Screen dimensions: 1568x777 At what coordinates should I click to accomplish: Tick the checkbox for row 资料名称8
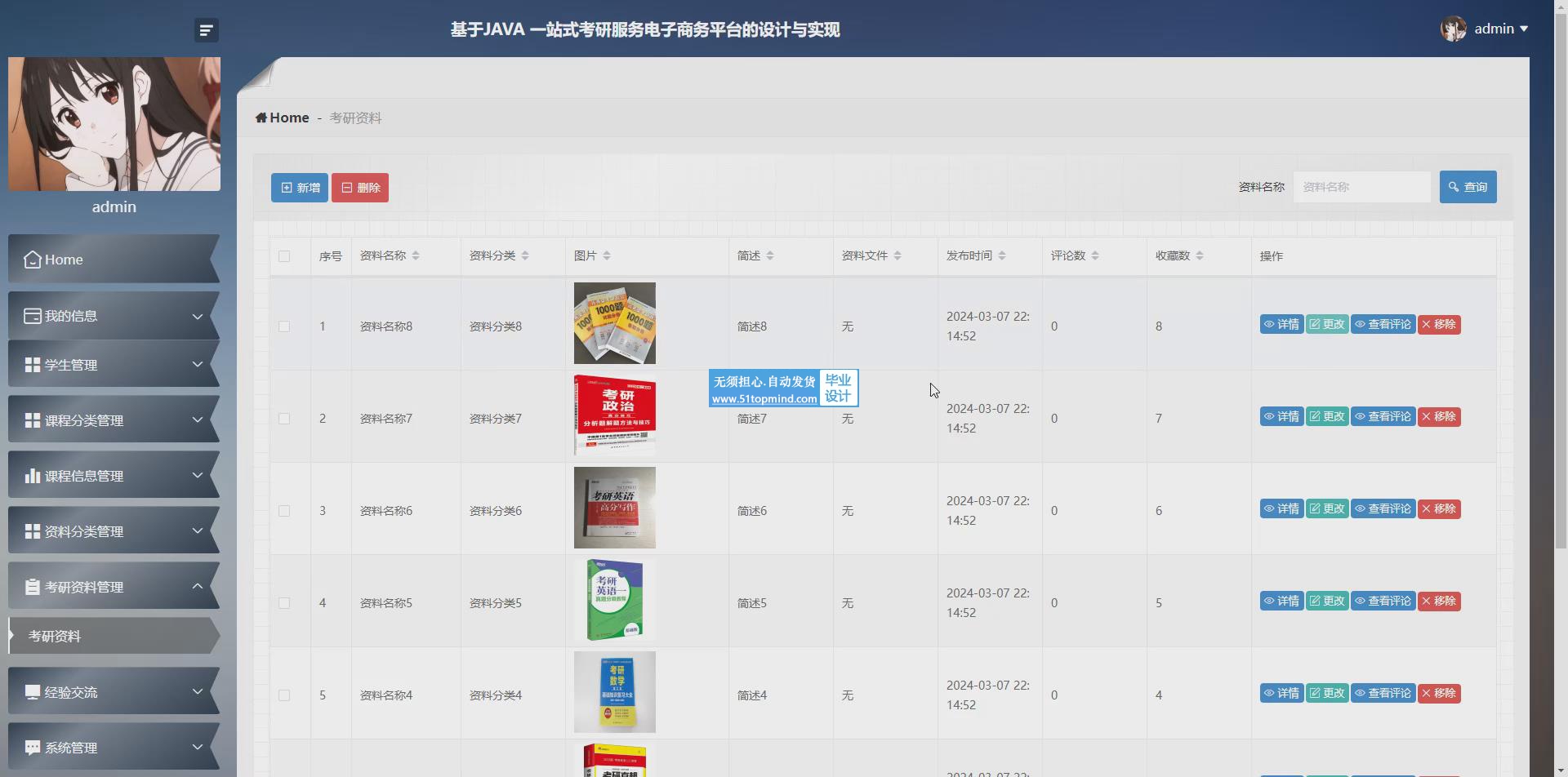pyautogui.click(x=284, y=326)
